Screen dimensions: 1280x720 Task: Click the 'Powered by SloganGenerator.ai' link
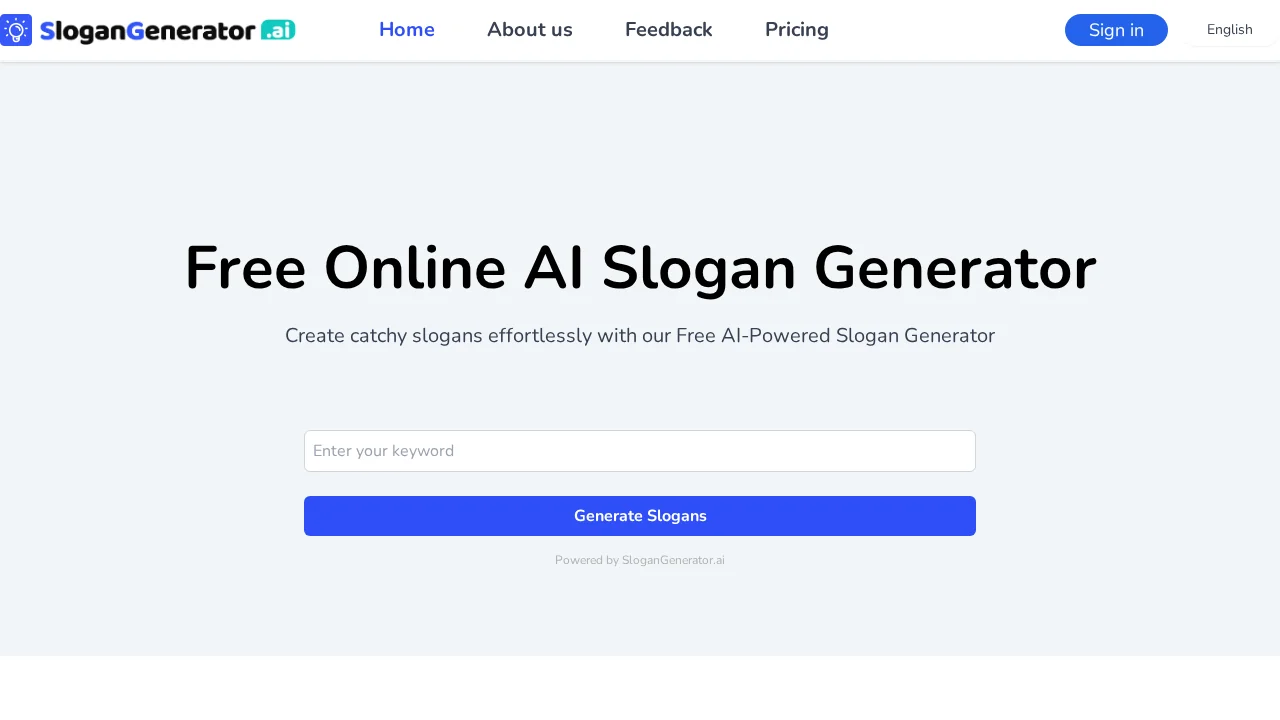point(640,560)
